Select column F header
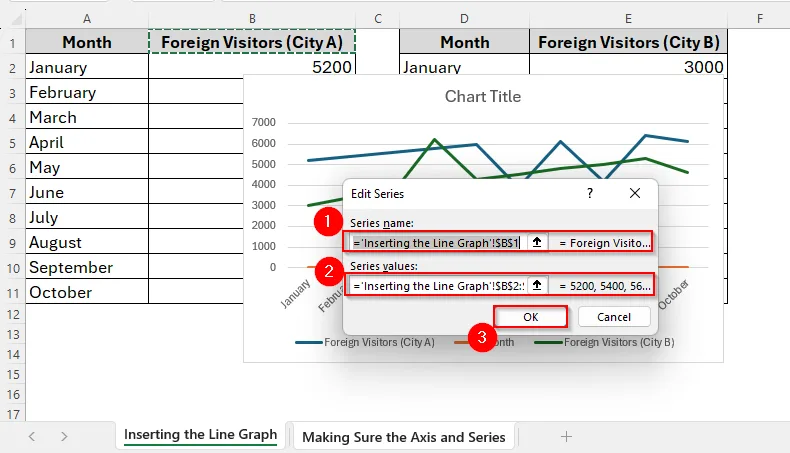Image resolution: width=790 pixels, height=453 pixels. (x=759, y=19)
